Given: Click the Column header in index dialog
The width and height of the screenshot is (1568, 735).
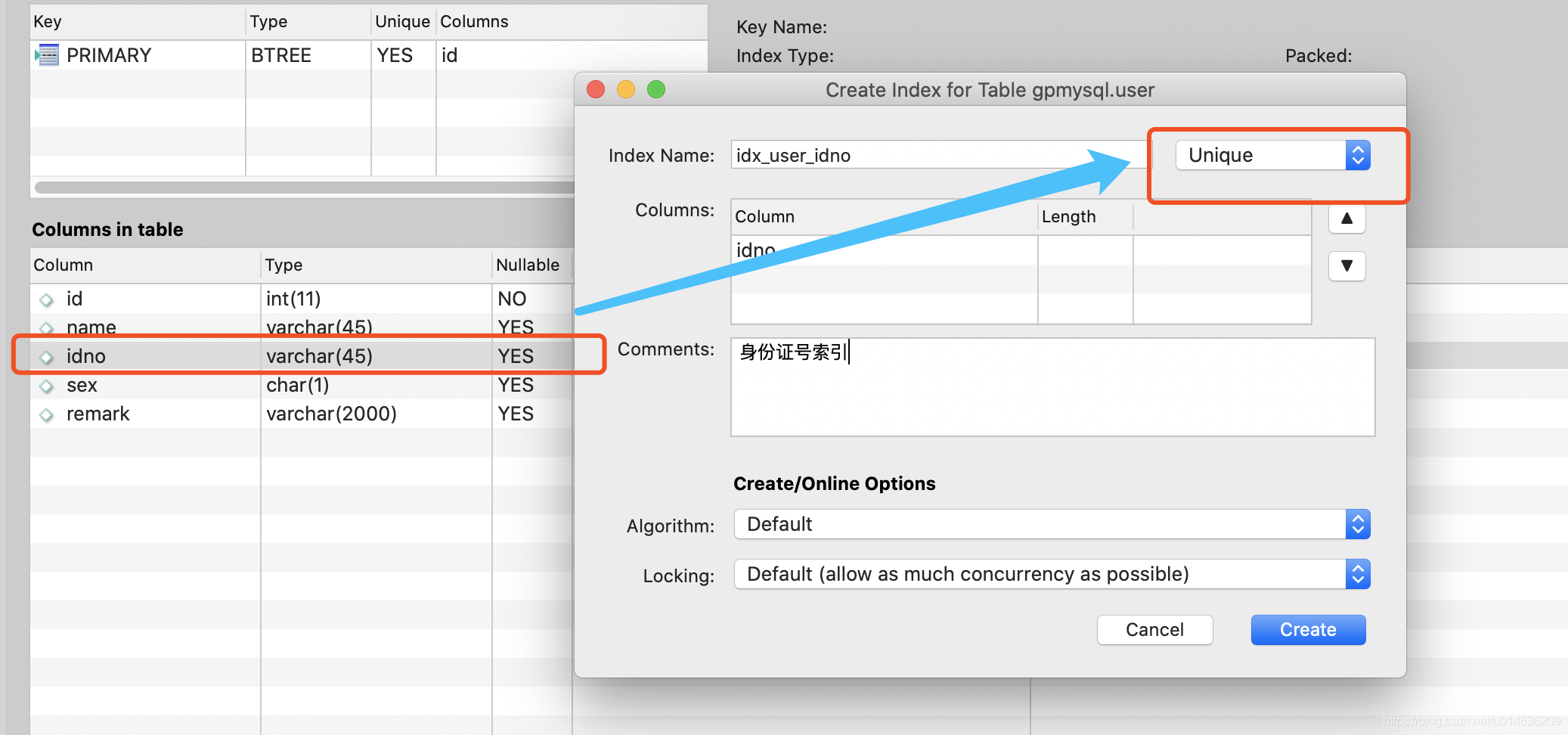Looking at the screenshot, I should pyautogui.click(x=885, y=217).
